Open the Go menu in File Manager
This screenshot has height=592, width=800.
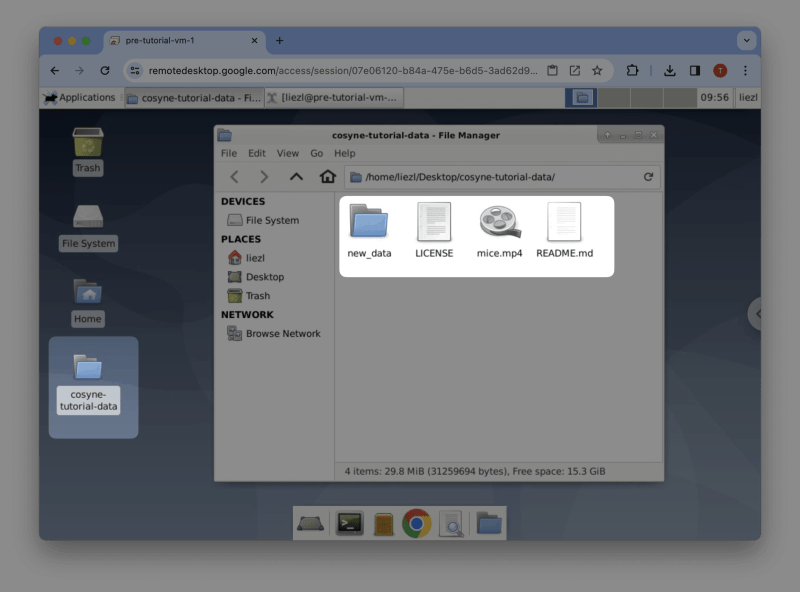coord(316,153)
